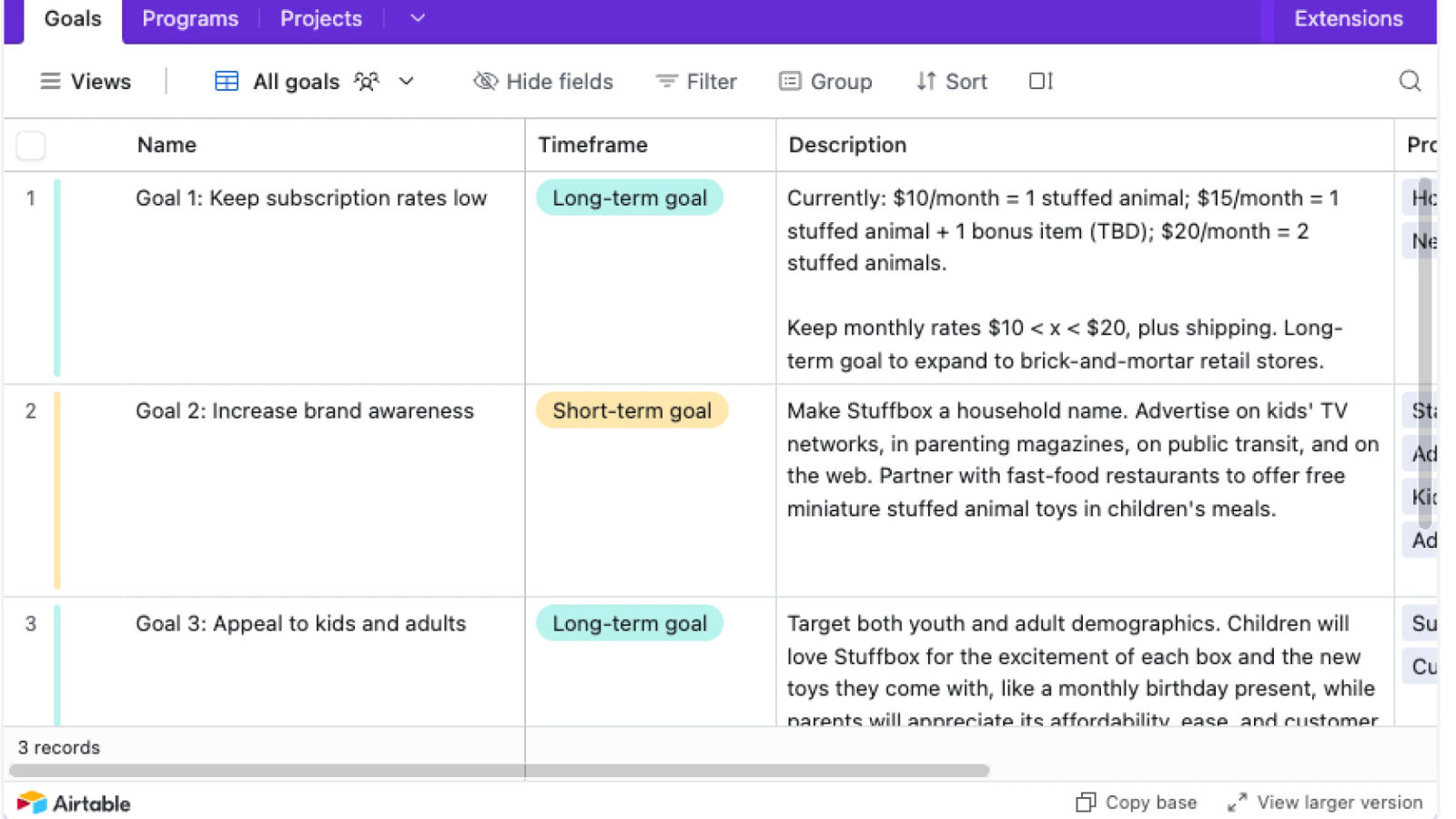Click the description cell for Goal 1
The height and width of the screenshot is (819, 1456).
coord(1085,278)
